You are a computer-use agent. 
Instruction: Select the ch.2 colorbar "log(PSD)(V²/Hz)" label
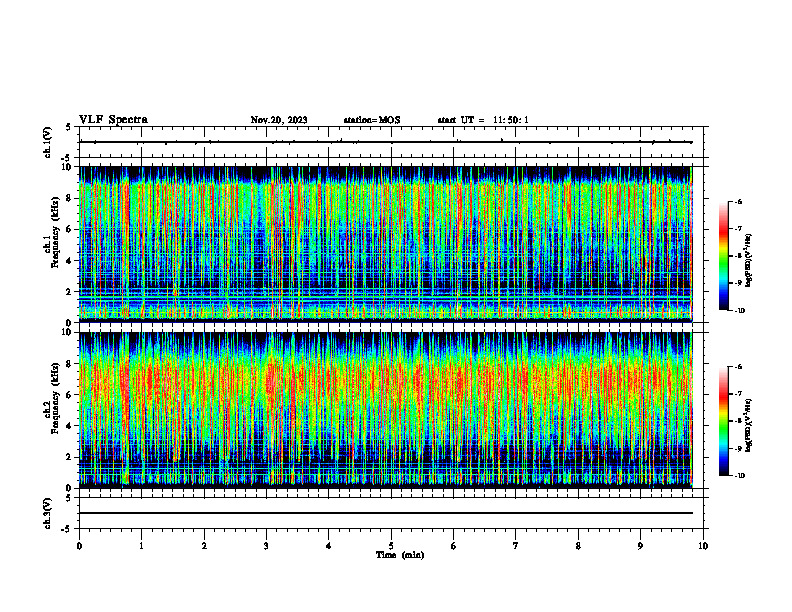click(749, 425)
